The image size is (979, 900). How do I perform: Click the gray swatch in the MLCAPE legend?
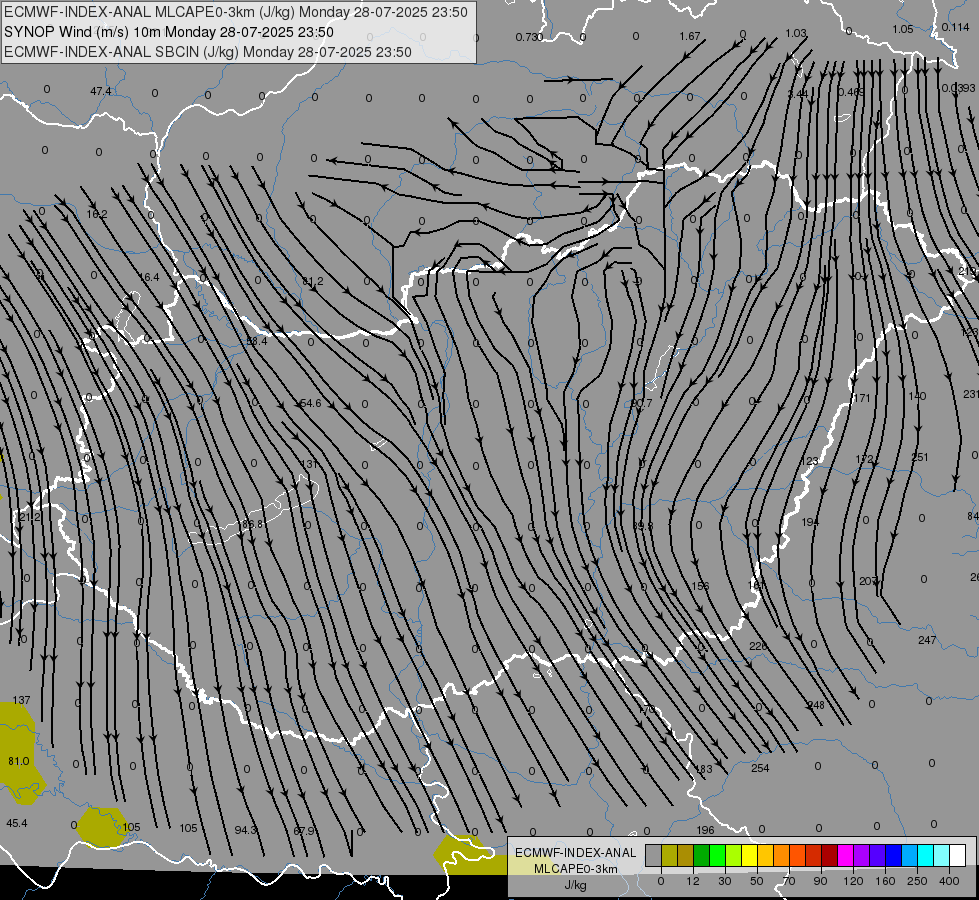653,855
